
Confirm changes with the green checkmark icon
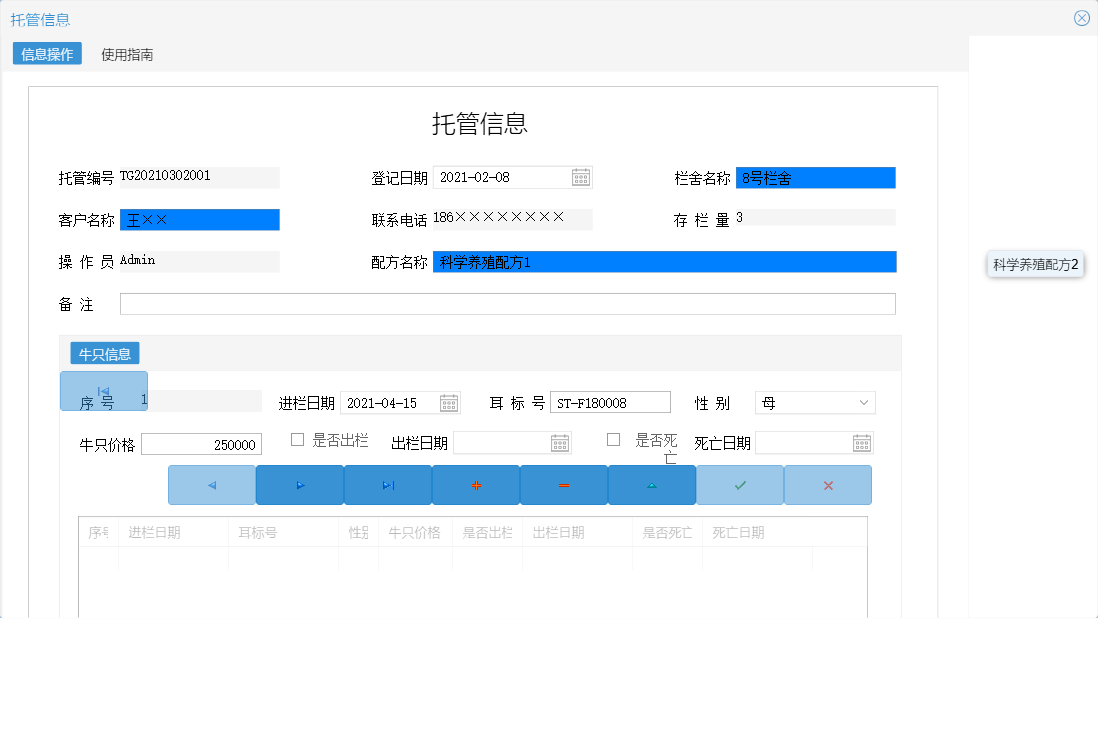click(739, 485)
